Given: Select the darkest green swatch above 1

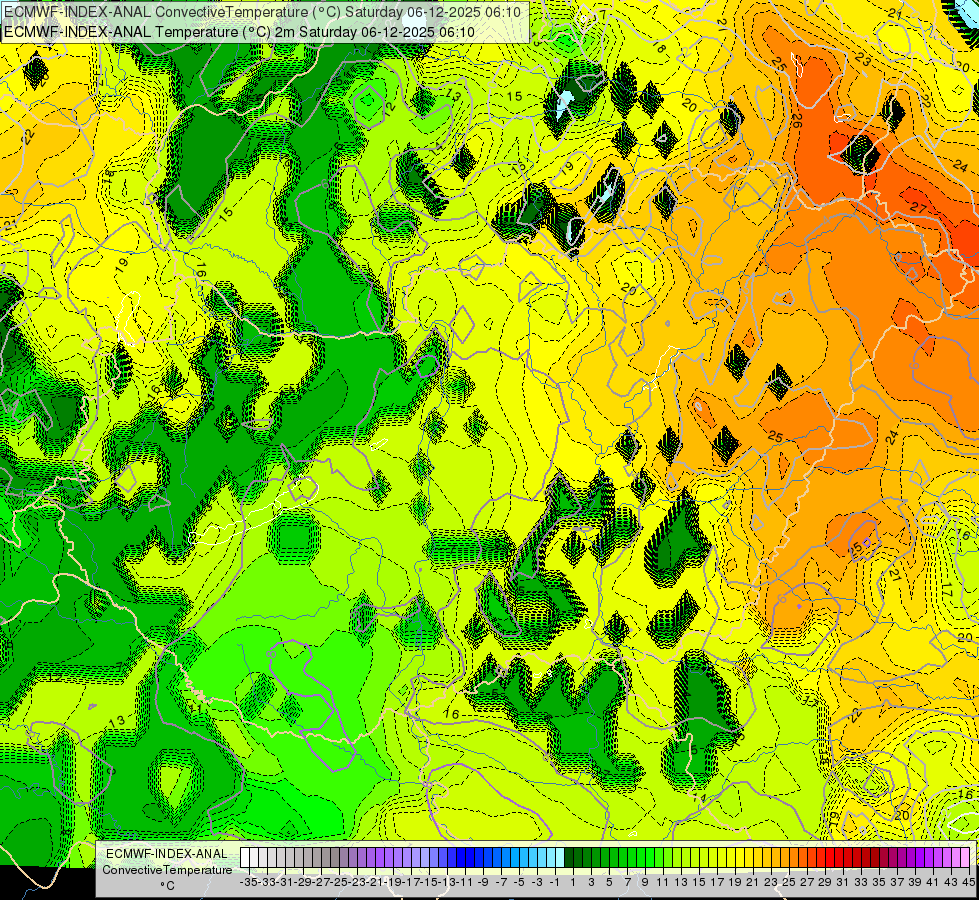Looking at the screenshot, I should tap(569, 858).
